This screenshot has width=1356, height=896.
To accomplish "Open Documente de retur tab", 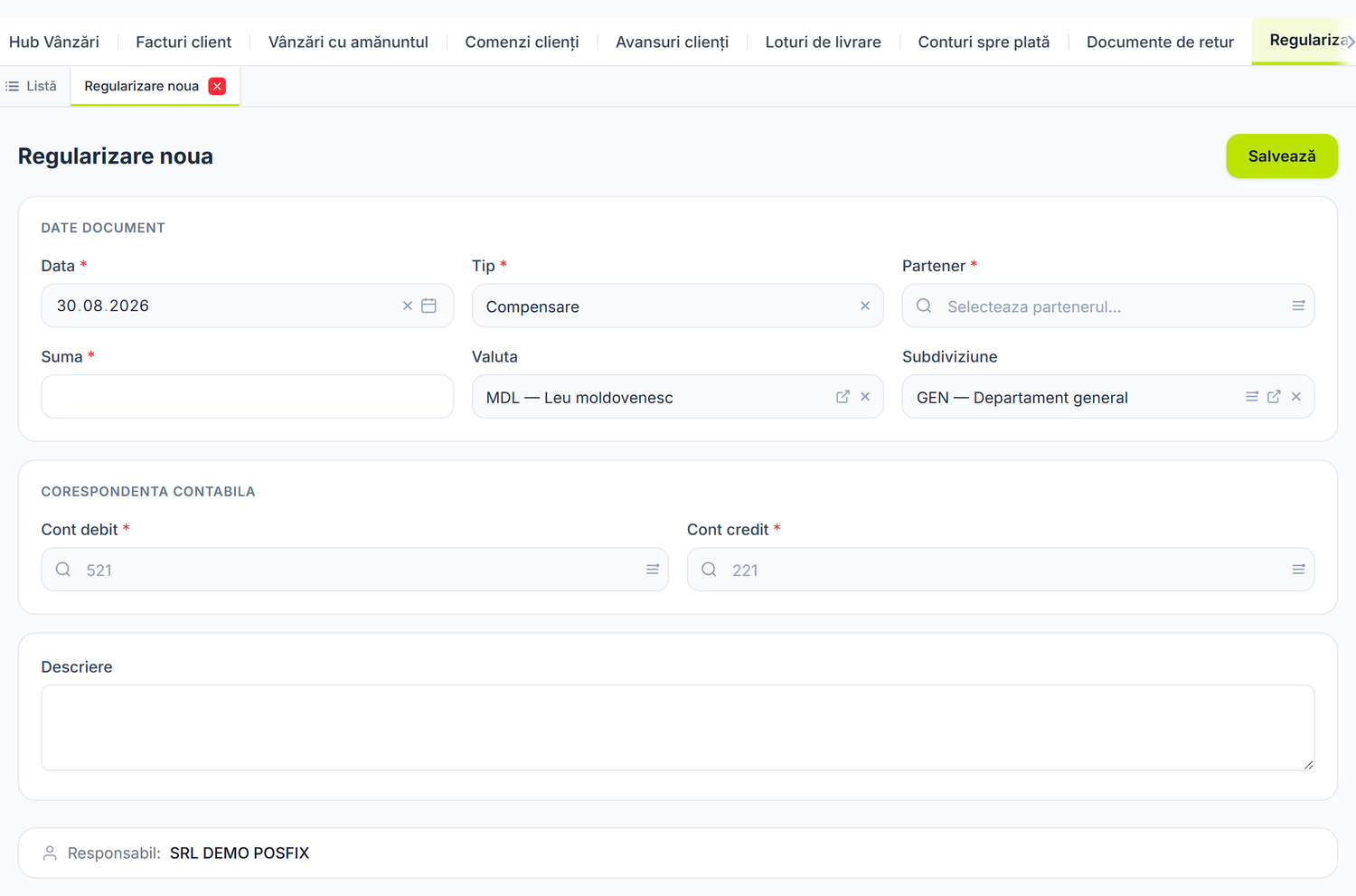I will tap(1160, 42).
